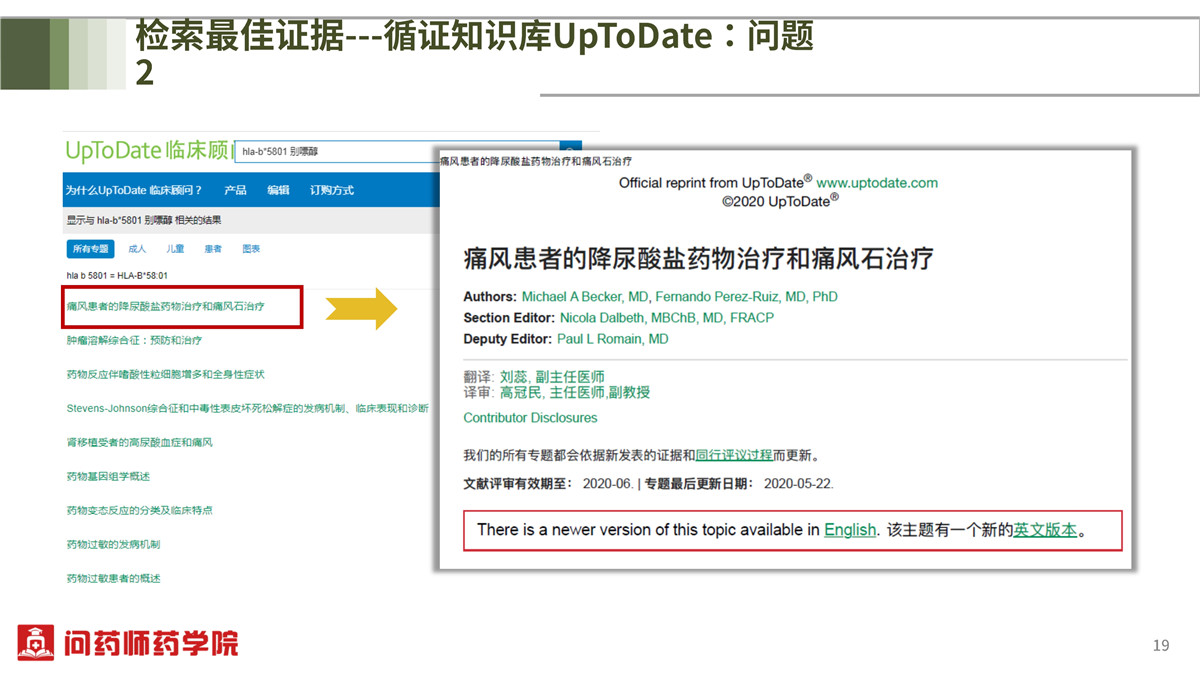Switch to the 患者 filter tab
The image size is (1200, 675).
(x=213, y=249)
